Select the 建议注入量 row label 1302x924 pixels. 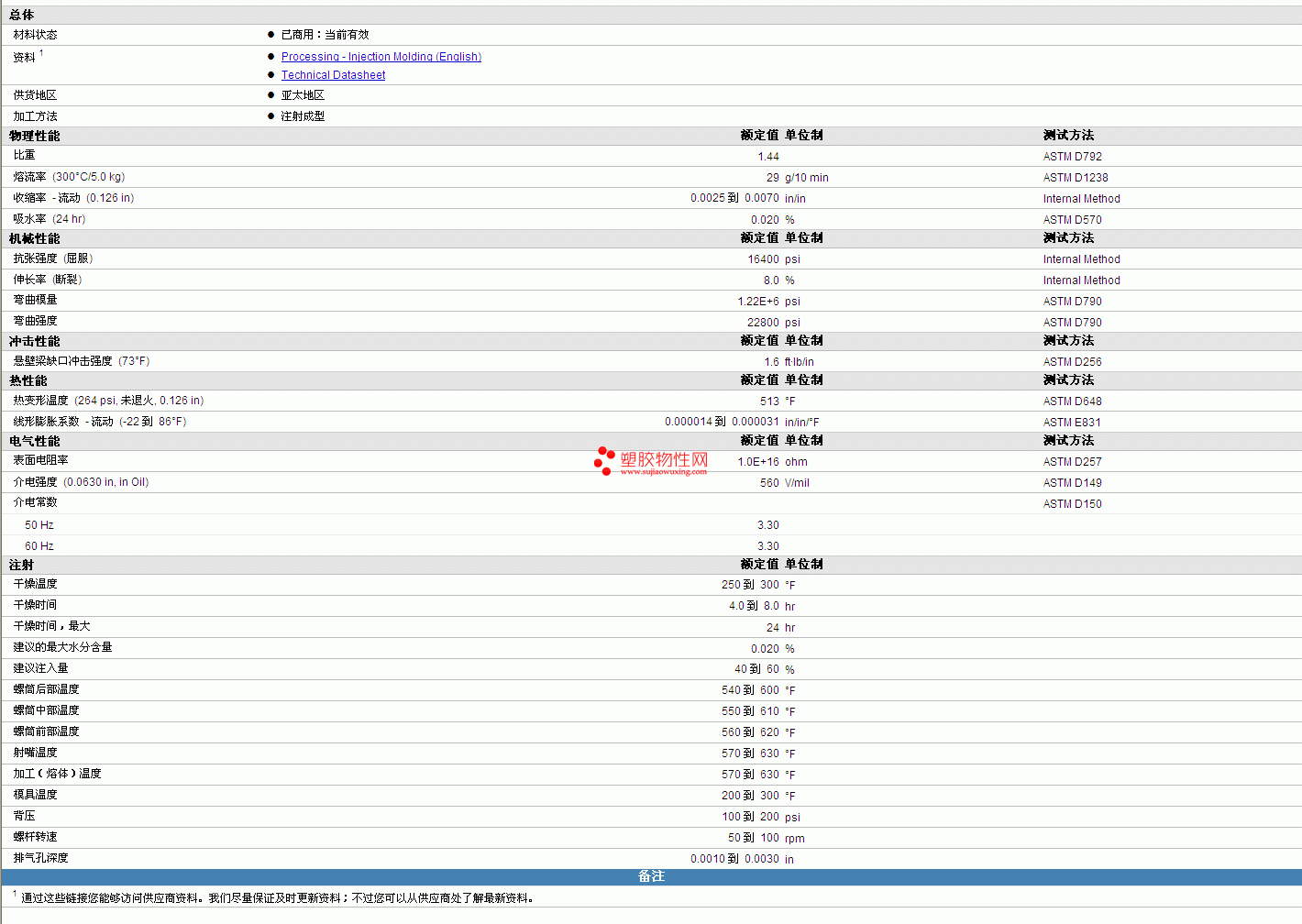[x=40, y=668]
